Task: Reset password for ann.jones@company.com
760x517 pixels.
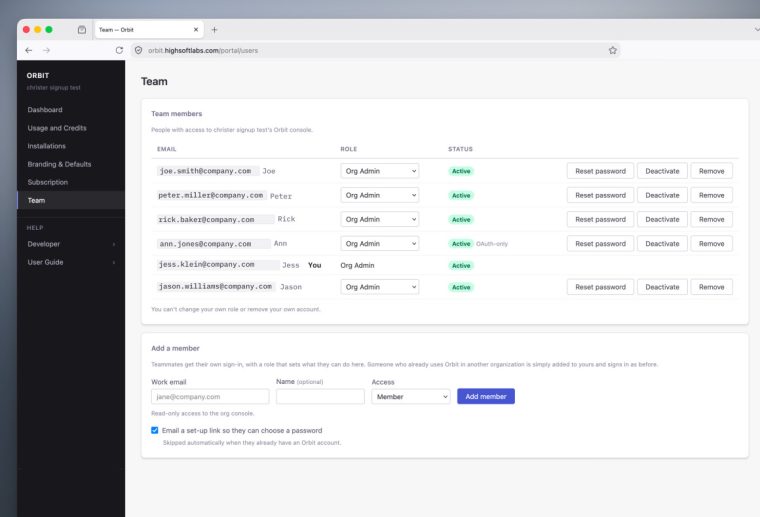Action: pyautogui.click(x=600, y=244)
